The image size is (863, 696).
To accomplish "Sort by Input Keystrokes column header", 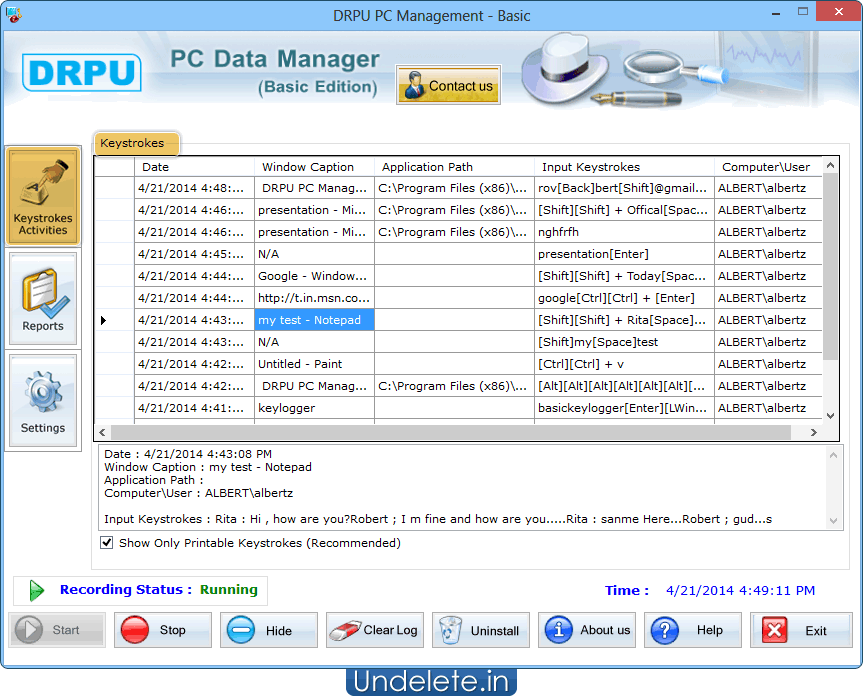I will pos(624,167).
